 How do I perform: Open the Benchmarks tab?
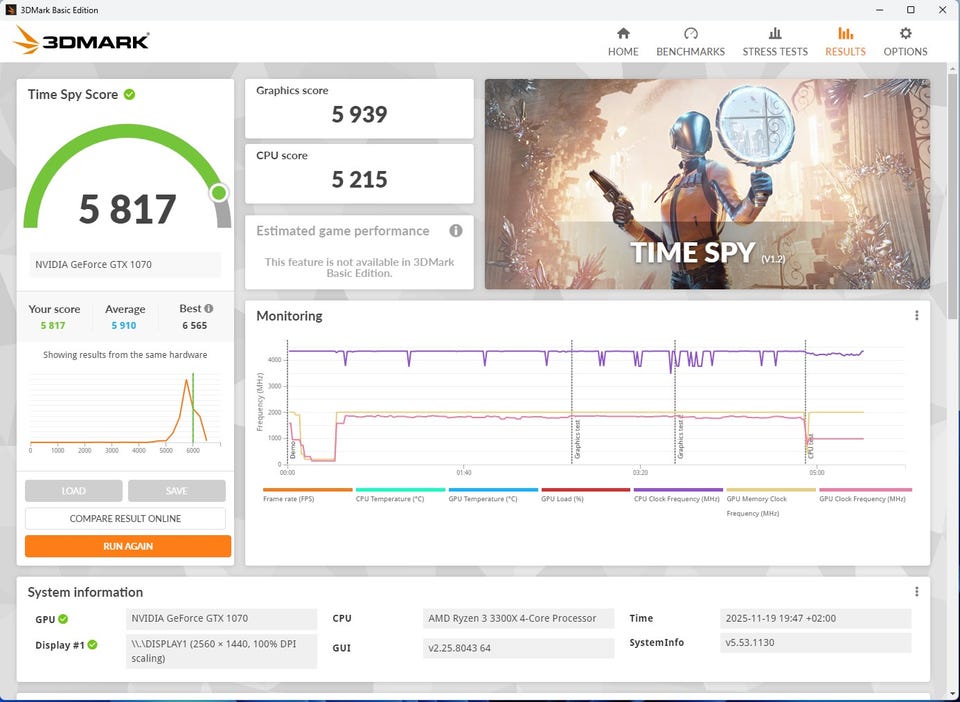[690, 42]
